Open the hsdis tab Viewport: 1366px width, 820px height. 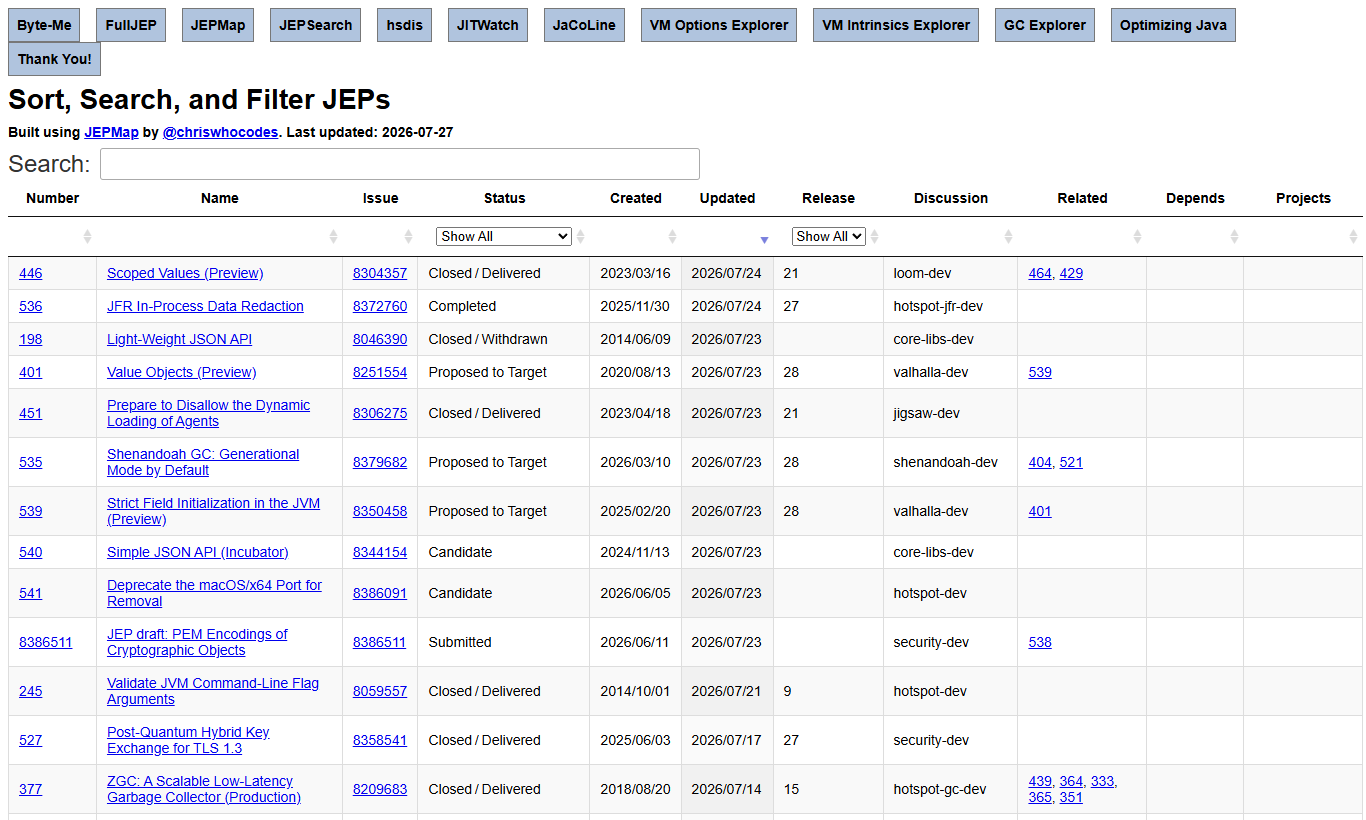[405, 25]
